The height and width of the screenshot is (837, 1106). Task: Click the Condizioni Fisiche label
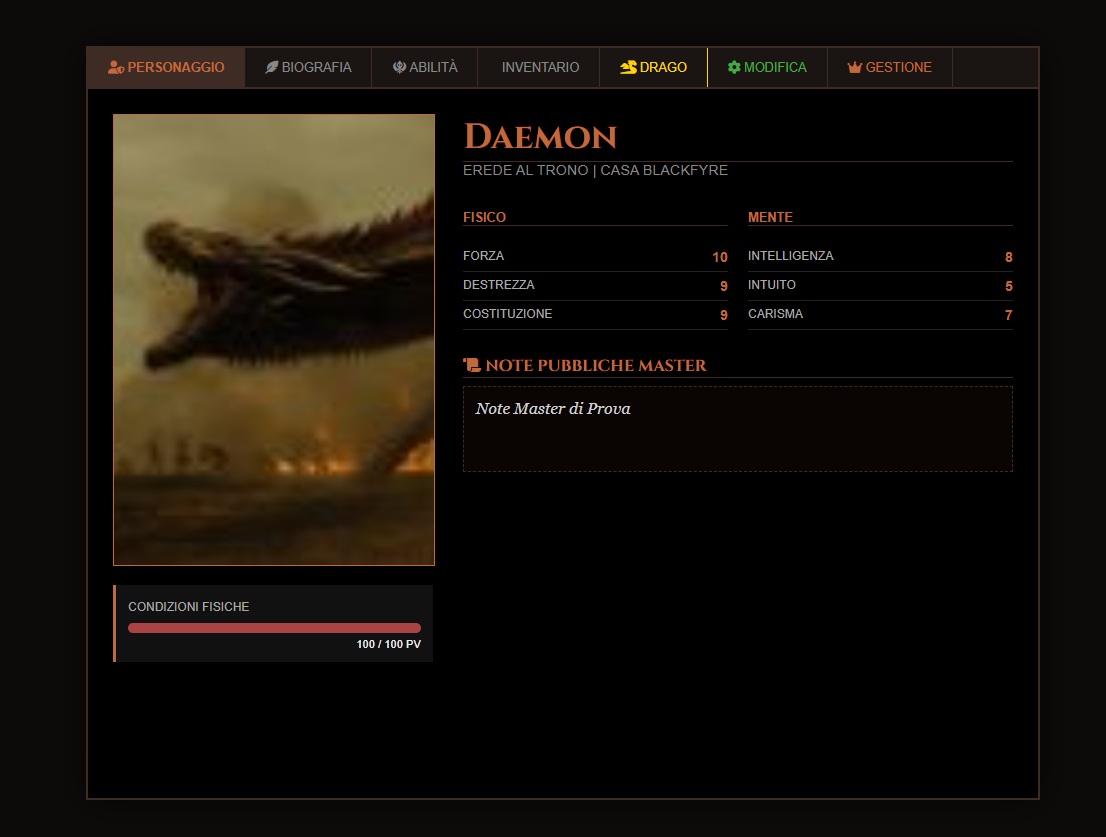tap(188, 606)
